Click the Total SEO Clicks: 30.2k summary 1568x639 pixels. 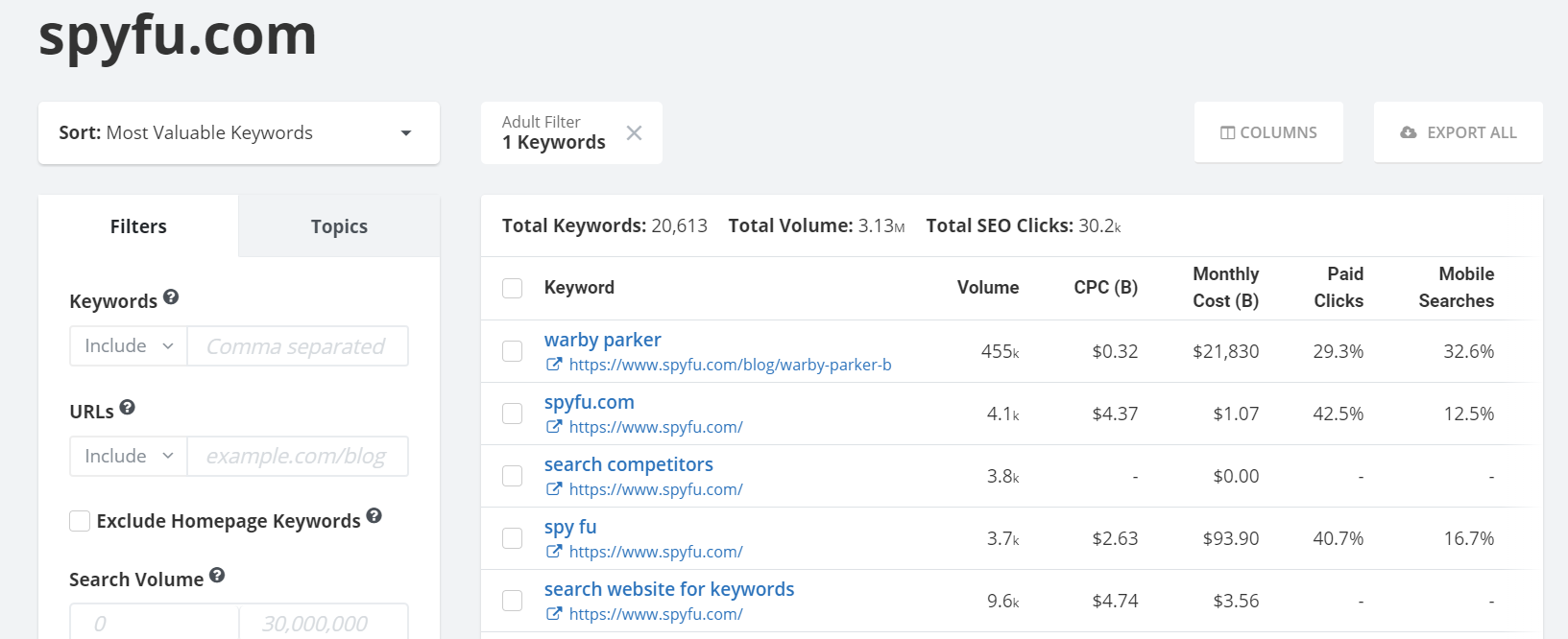click(1024, 226)
